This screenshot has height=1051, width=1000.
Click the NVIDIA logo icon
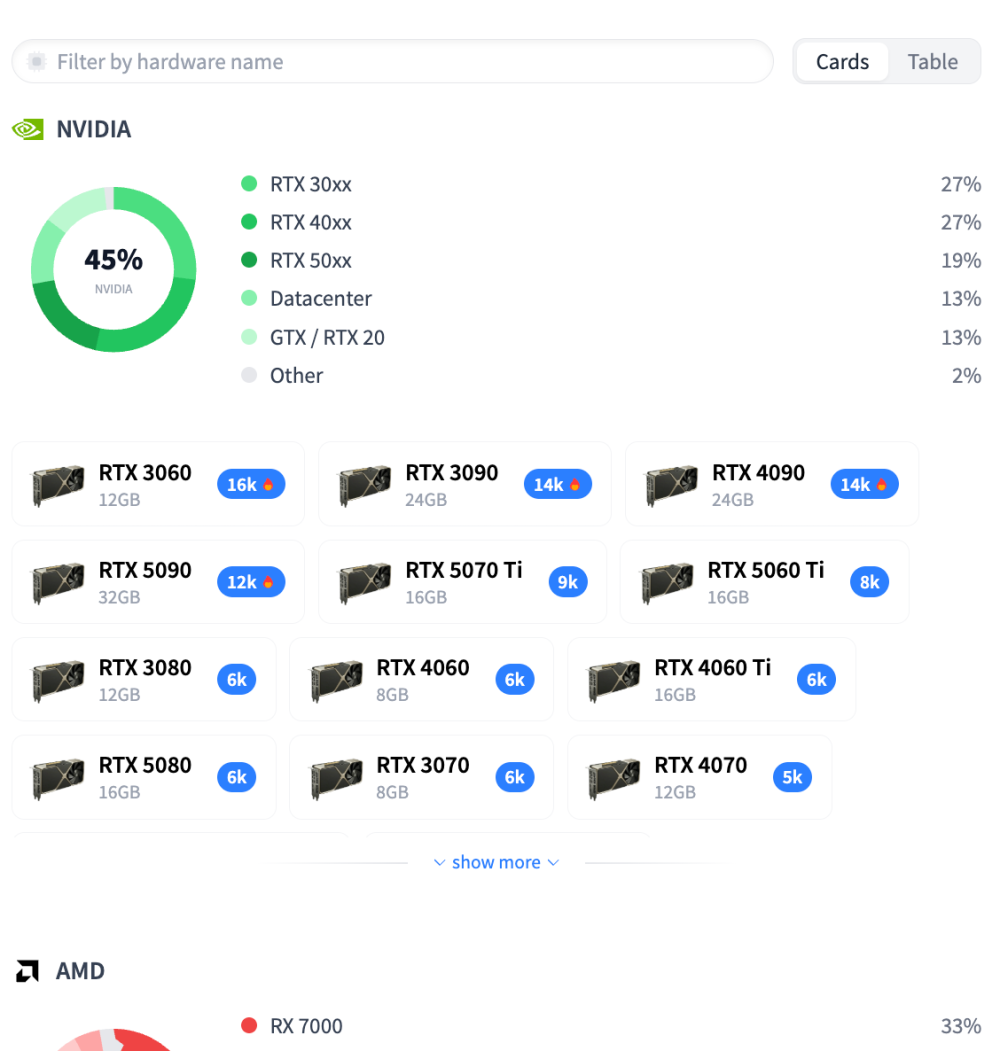pos(27,129)
